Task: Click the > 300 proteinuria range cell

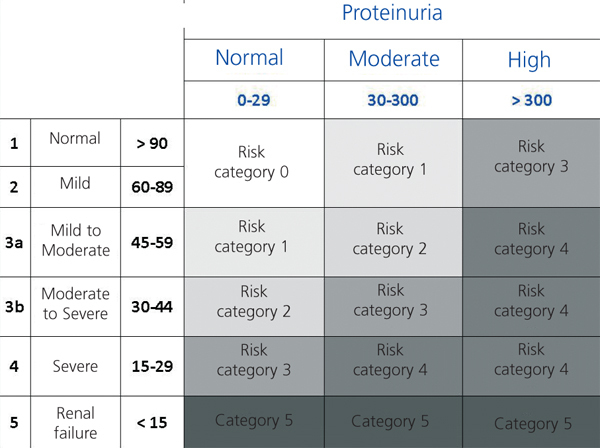Action: (529, 100)
